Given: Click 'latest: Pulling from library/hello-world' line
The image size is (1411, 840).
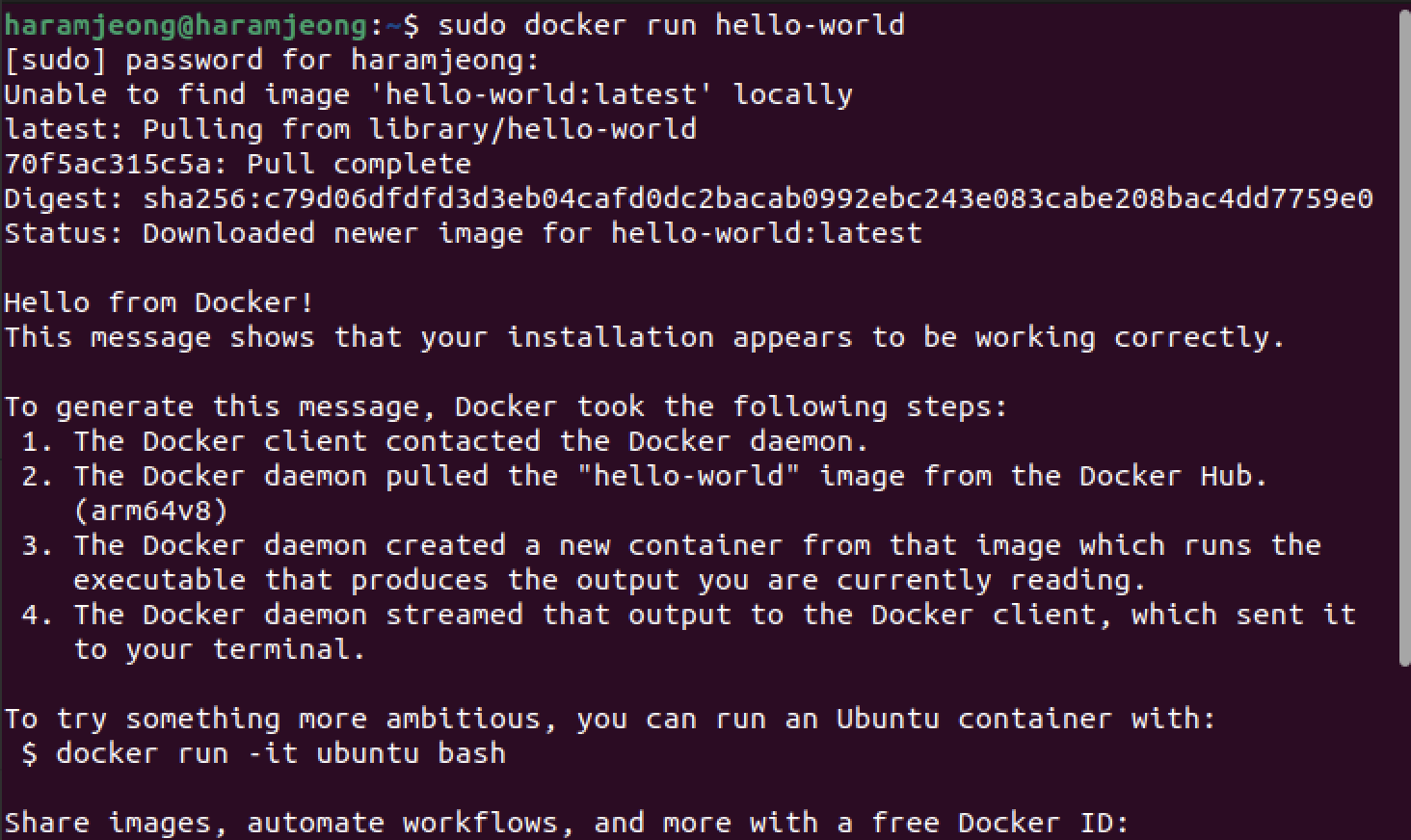Looking at the screenshot, I should (x=350, y=129).
